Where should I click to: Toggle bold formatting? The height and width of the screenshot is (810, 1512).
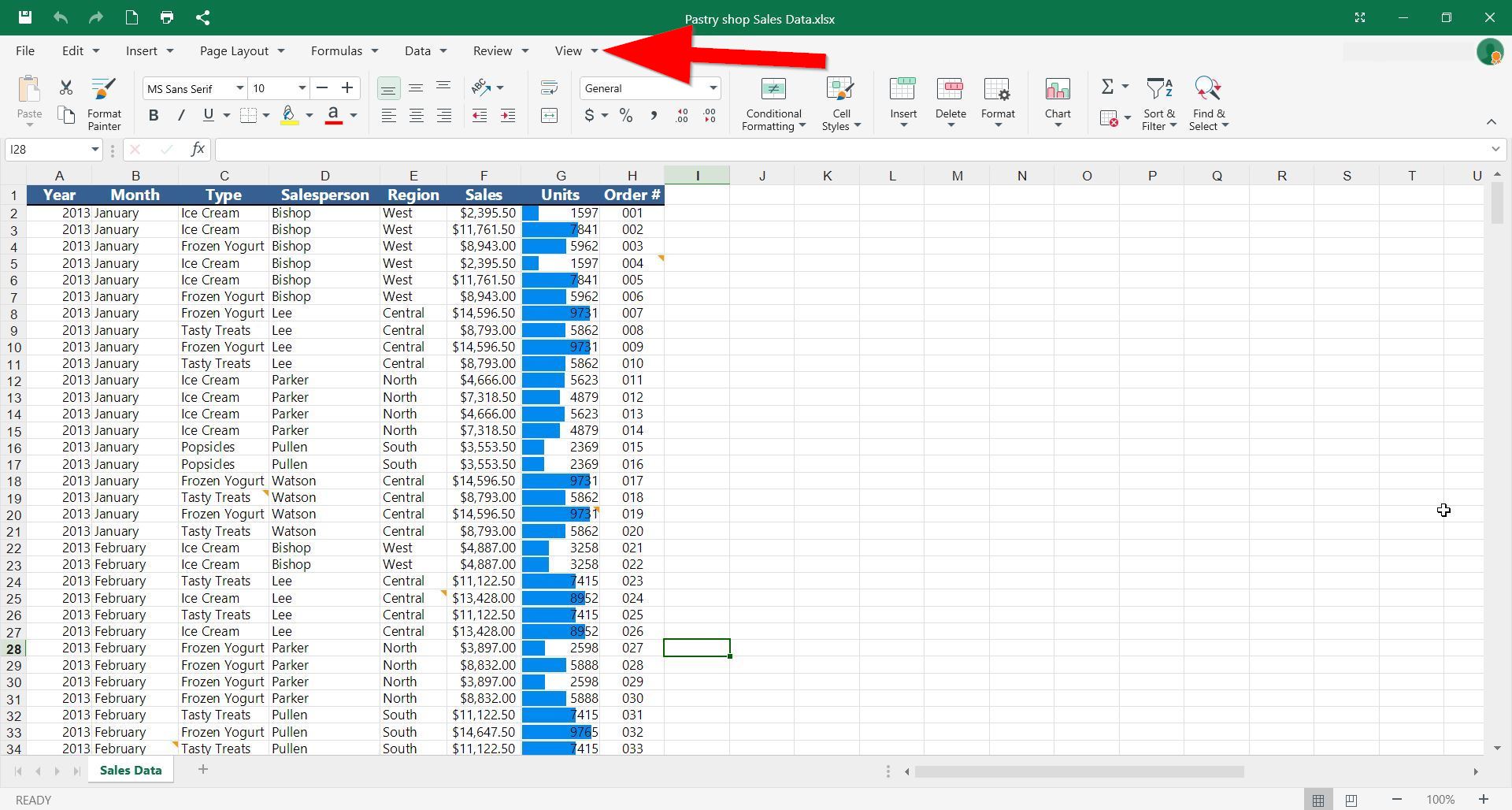point(154,115)
